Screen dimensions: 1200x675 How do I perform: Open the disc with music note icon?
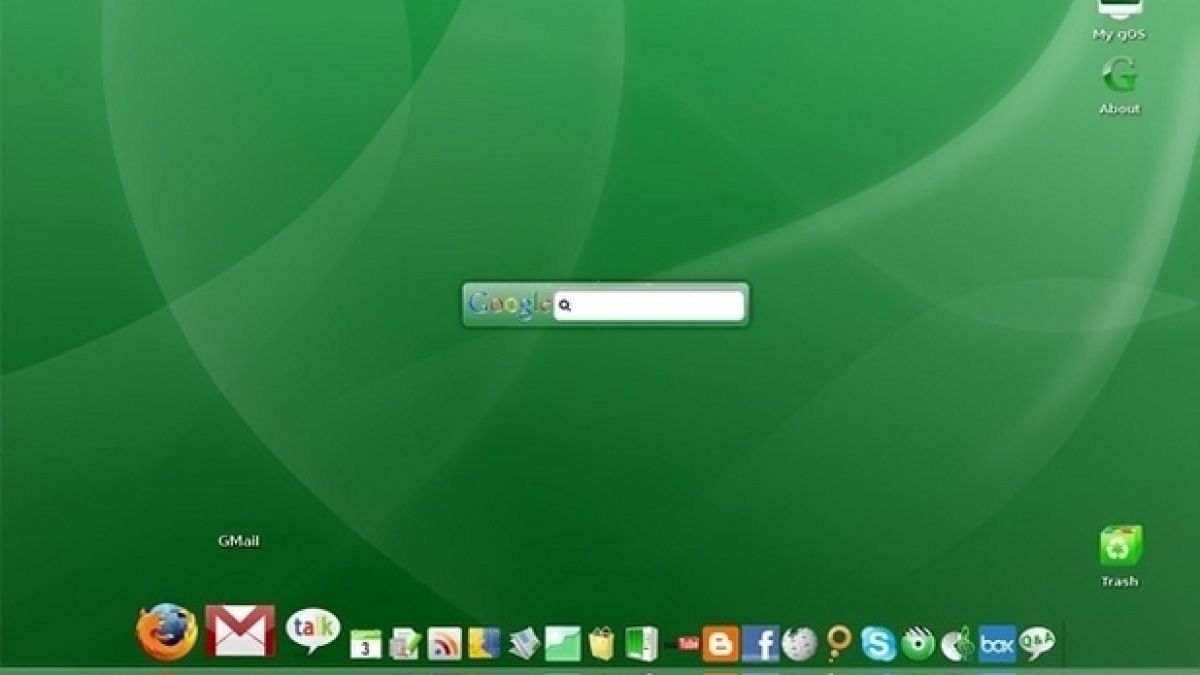(x=957, y=644)
